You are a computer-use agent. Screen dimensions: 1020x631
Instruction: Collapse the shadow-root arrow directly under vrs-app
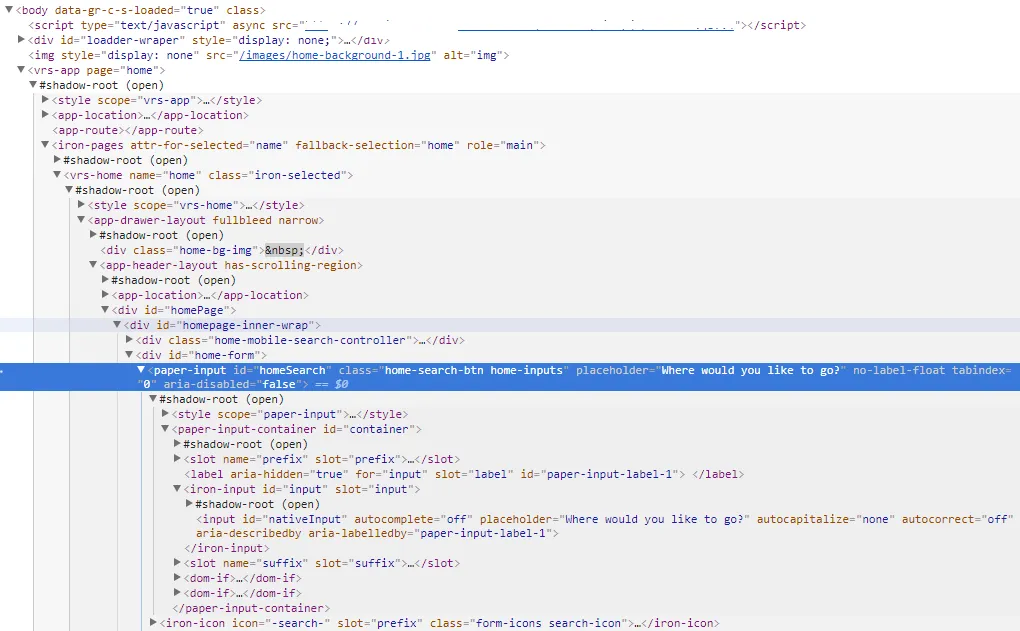click(x=33, y=85)
